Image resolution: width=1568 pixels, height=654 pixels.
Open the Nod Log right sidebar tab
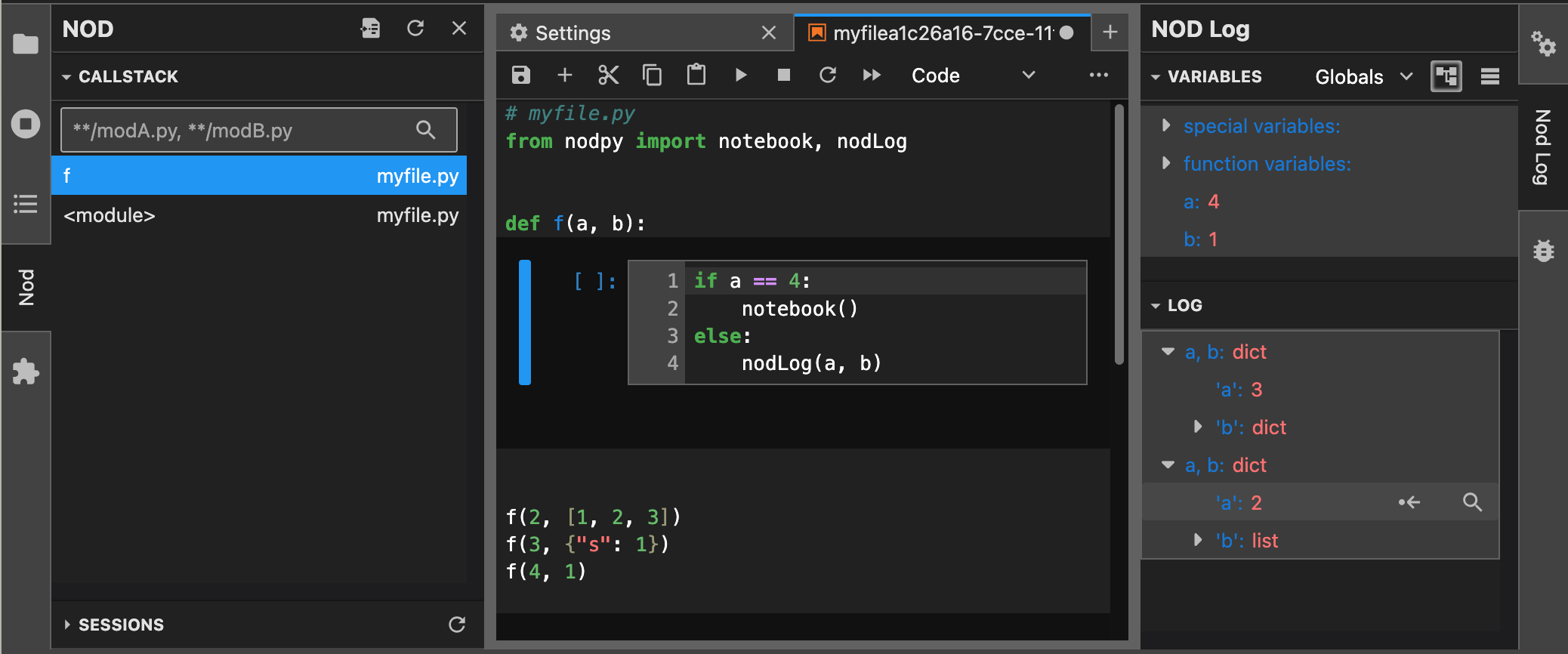coord(1543,147)
